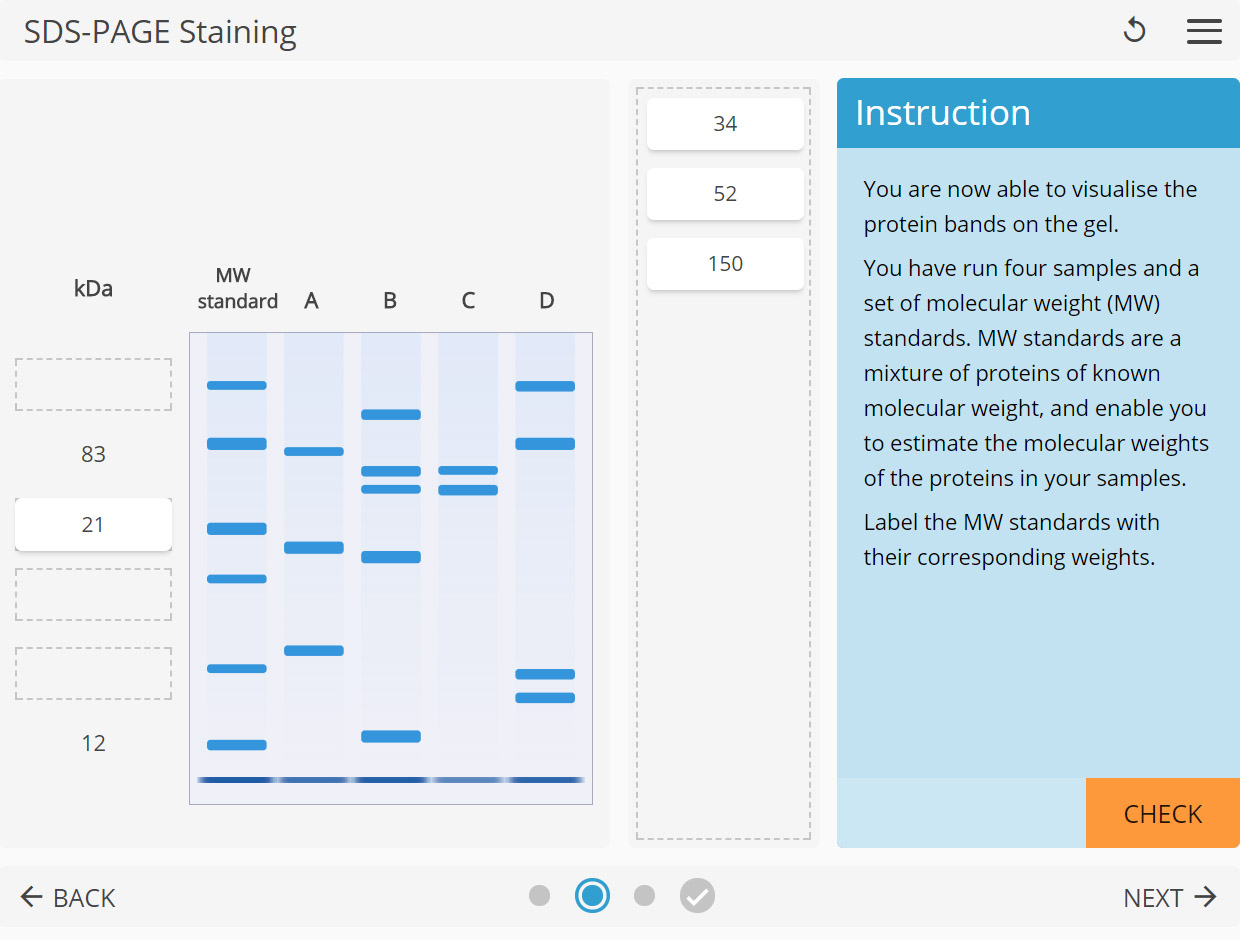Click the checkmark completion dot

pyautogui.click(x=697, y=896)
